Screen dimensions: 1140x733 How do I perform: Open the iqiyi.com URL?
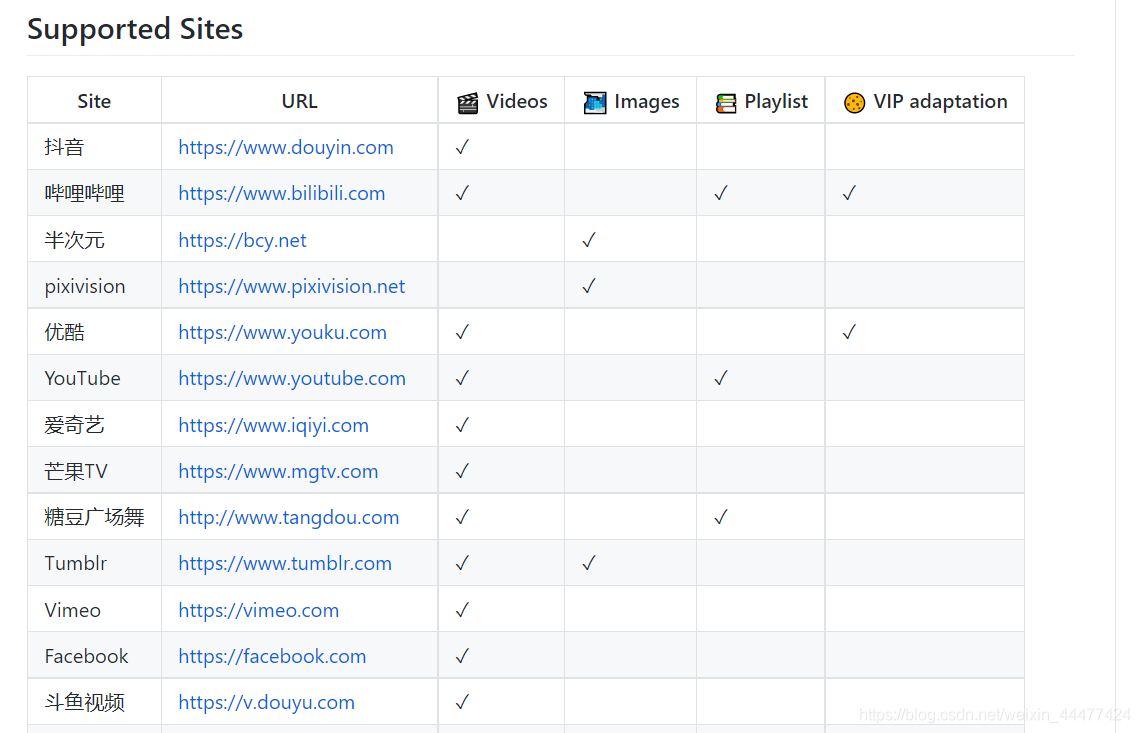coord(274,425)
